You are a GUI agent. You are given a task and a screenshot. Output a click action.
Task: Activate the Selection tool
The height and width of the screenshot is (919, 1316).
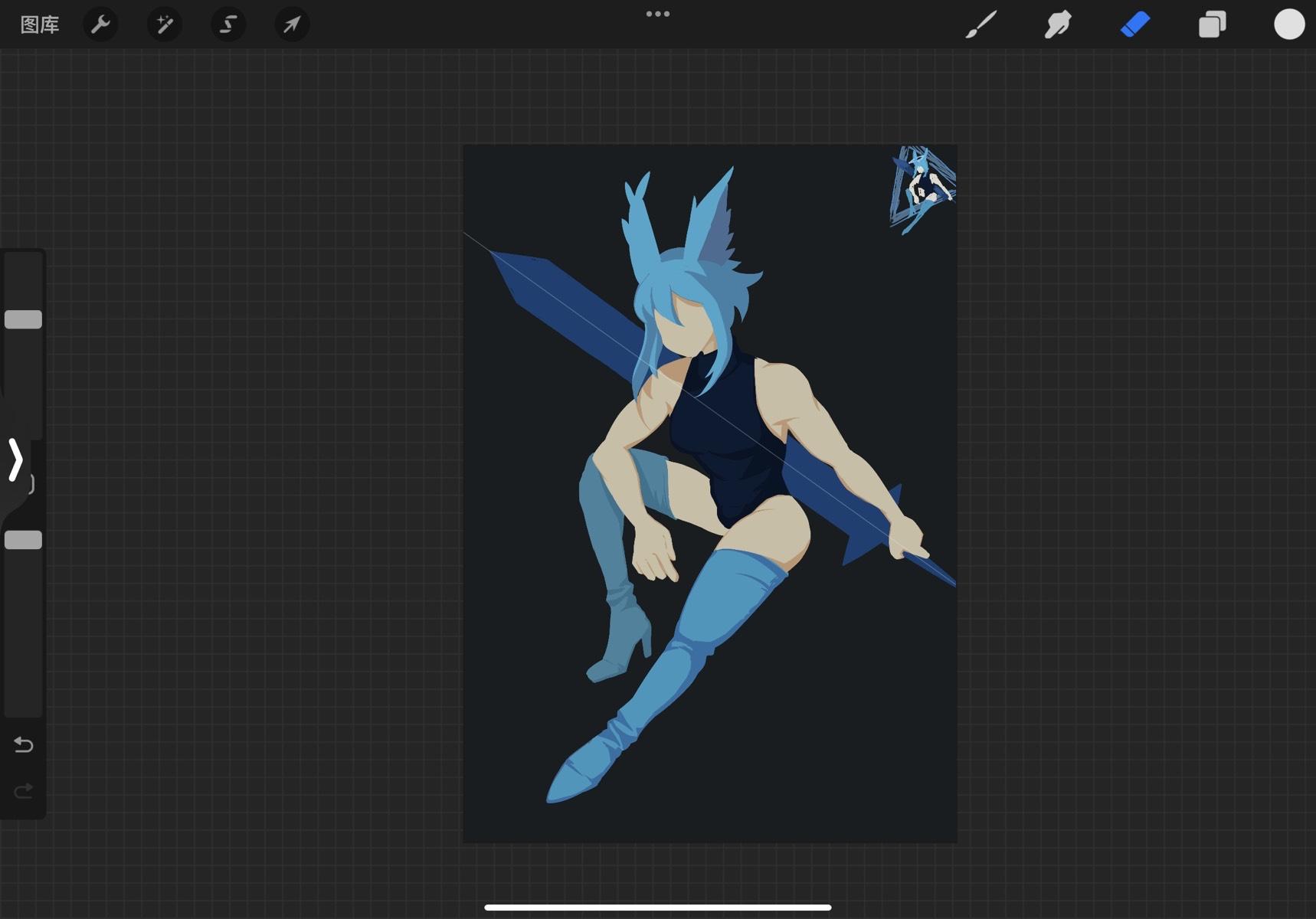tap(228, 25)
